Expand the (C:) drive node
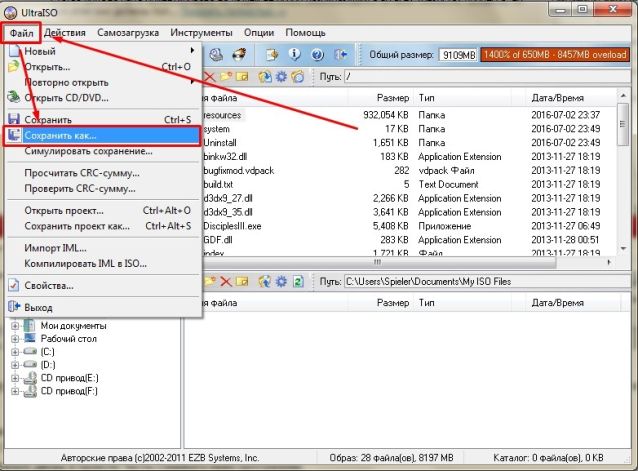The image size is (638, 471). pyautogui.click(x=15, y=352)
